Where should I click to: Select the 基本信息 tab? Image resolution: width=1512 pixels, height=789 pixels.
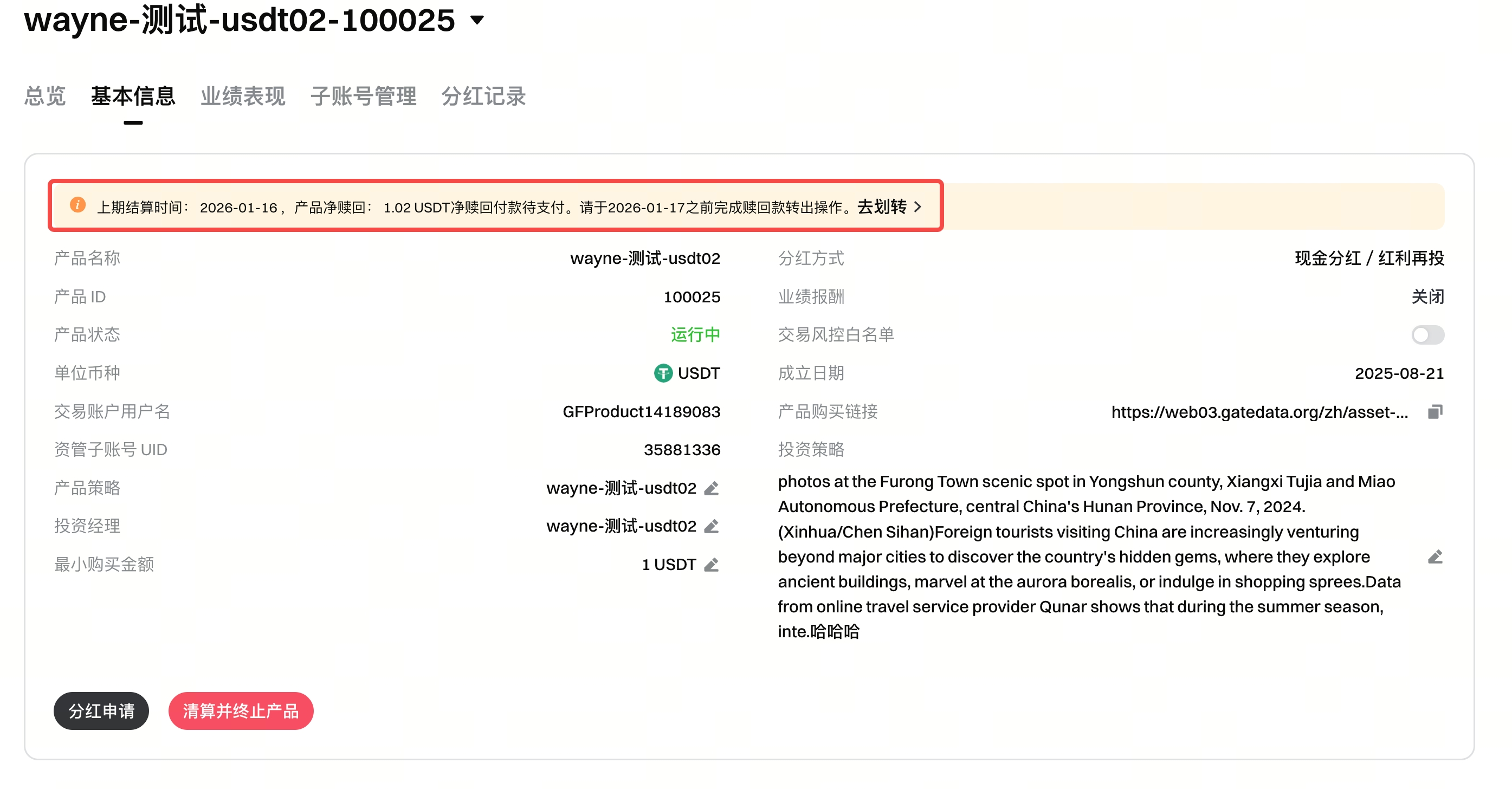point(133,96)
